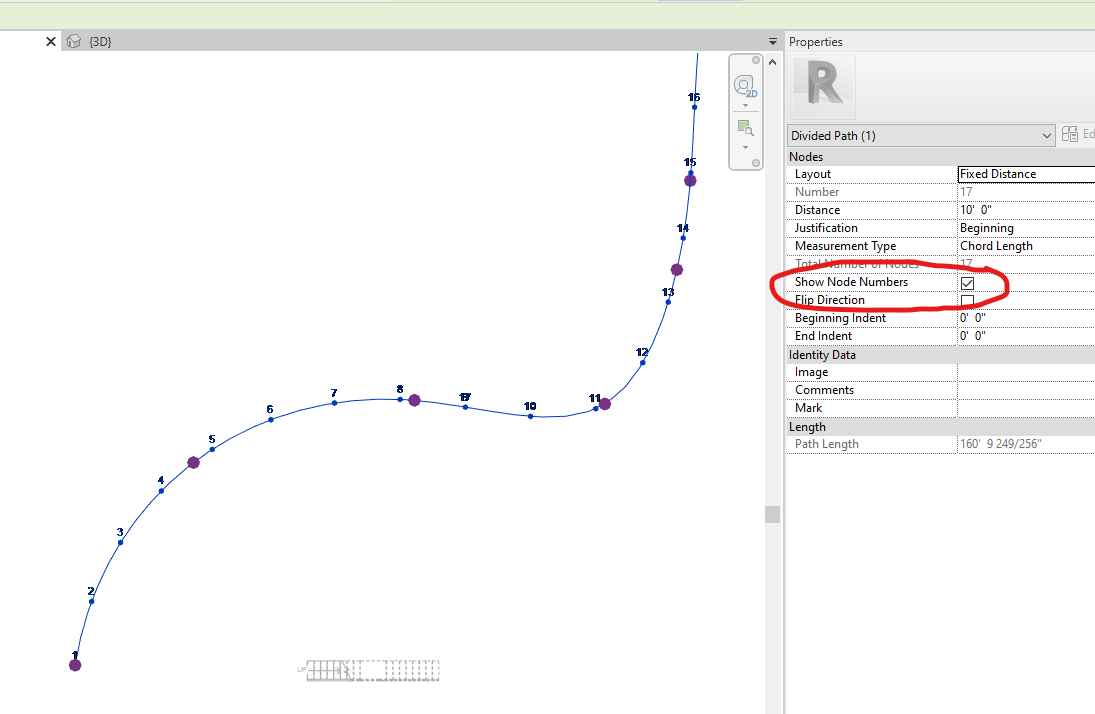This screenshot has height=714, width=1095.
Task: Open the 2D steering wheel navigation tool
Action: pos(744,85)
